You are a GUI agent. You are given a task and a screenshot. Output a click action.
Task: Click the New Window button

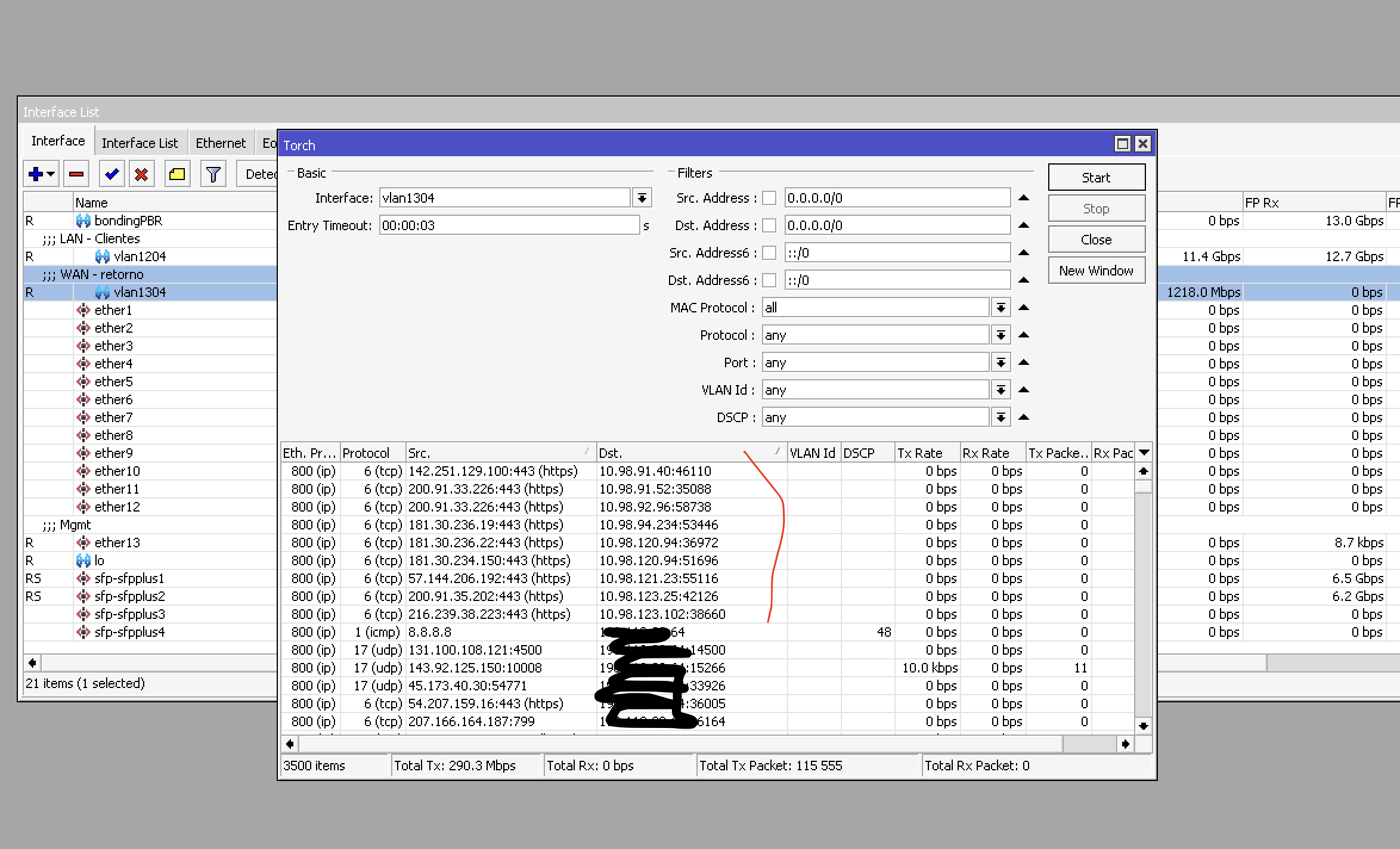click(1096, 271)
